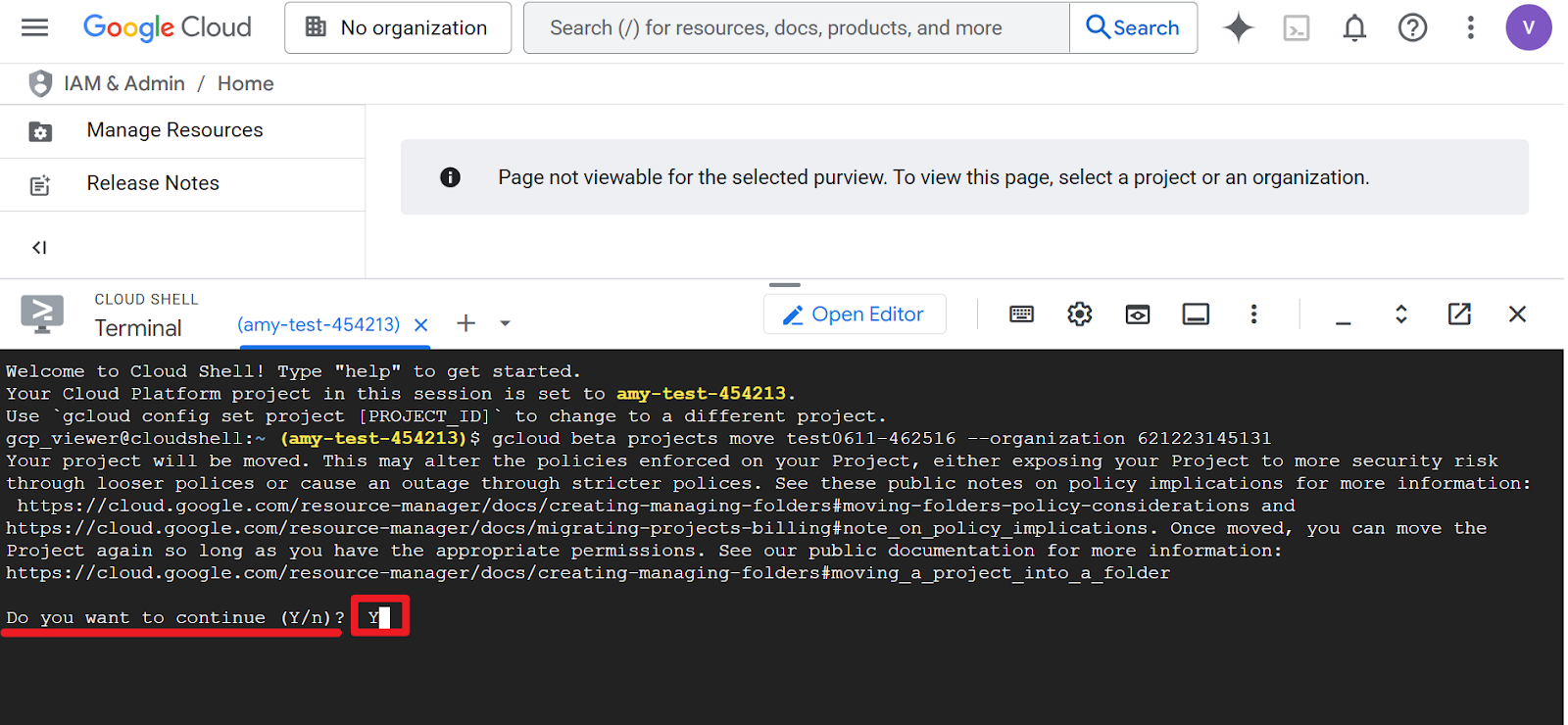Click the Google Cloud logo
Viewport: 1568px width, 725px height.
(x=168, y=27)
